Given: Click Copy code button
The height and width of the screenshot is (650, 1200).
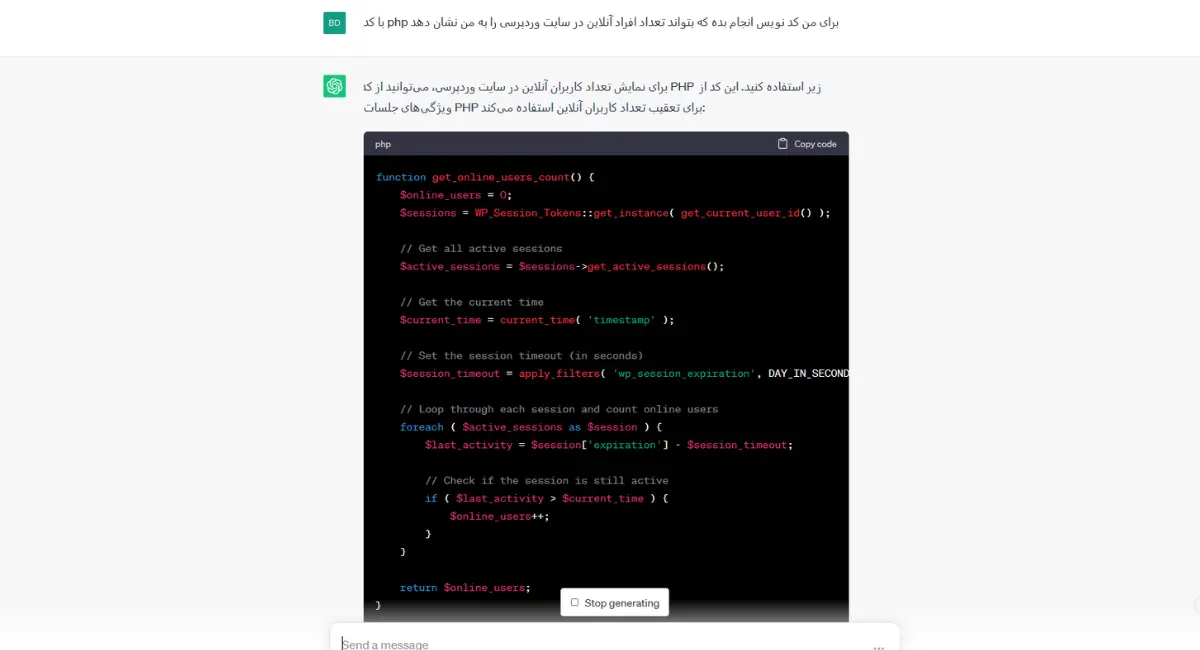Looking at the screenshot, I should 807,144.
